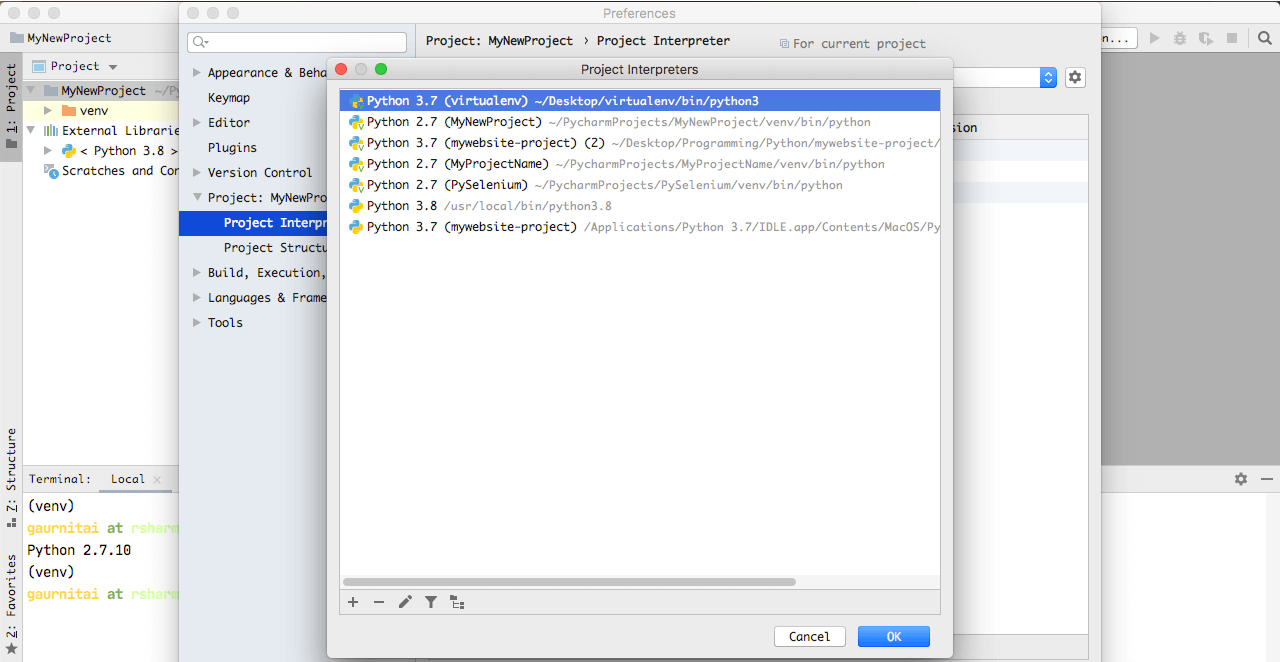The height and width of the screenshot is (662, 1280).
Task: Switch to Local terminal tab
Action: (127, 479)
